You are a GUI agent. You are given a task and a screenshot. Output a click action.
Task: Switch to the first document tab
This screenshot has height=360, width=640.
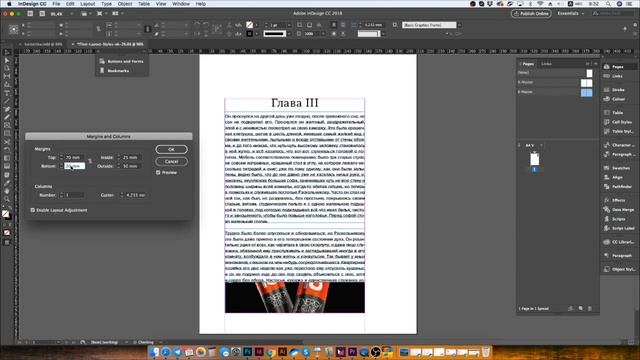(42, 44)
